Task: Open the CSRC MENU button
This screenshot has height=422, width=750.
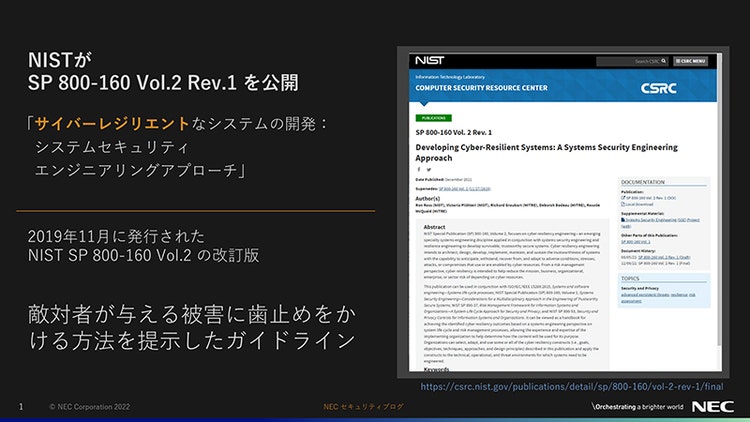Action: tap(691, 61)
